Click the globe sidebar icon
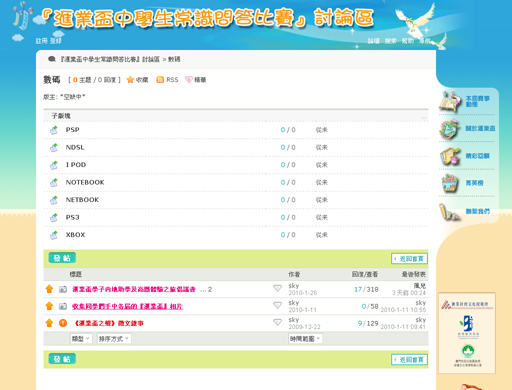512x390 pixels. click(450, 129)
